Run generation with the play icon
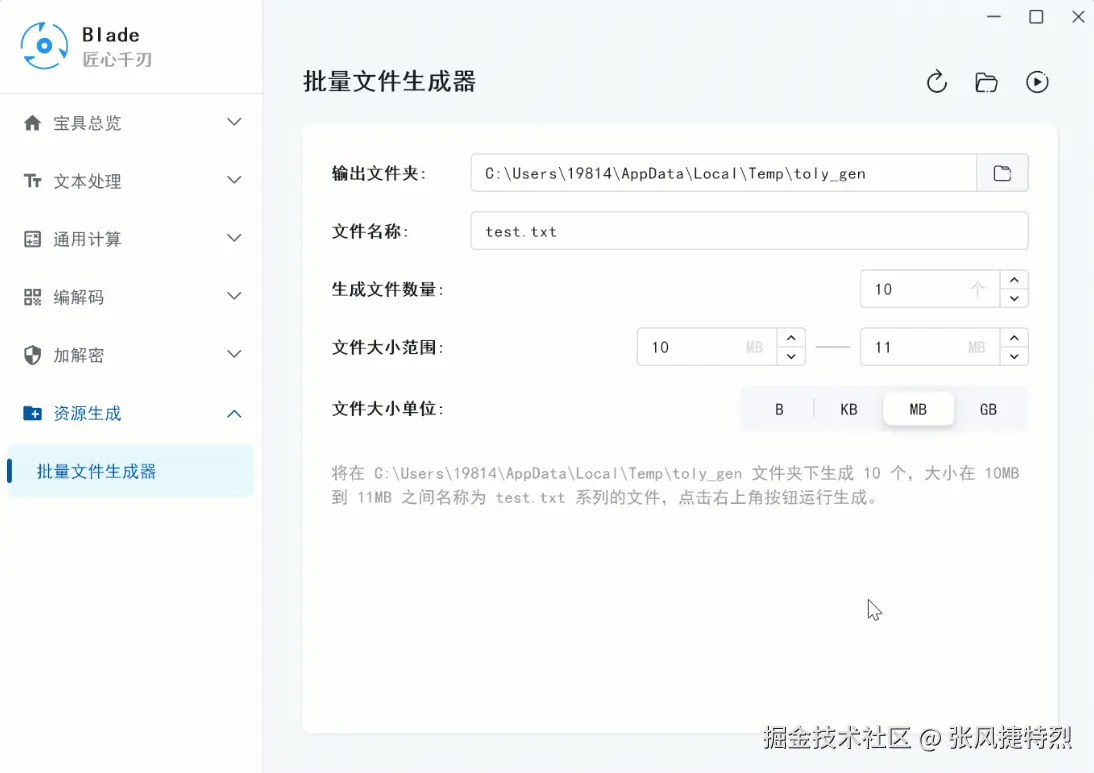 click(x=1037, y=82)
